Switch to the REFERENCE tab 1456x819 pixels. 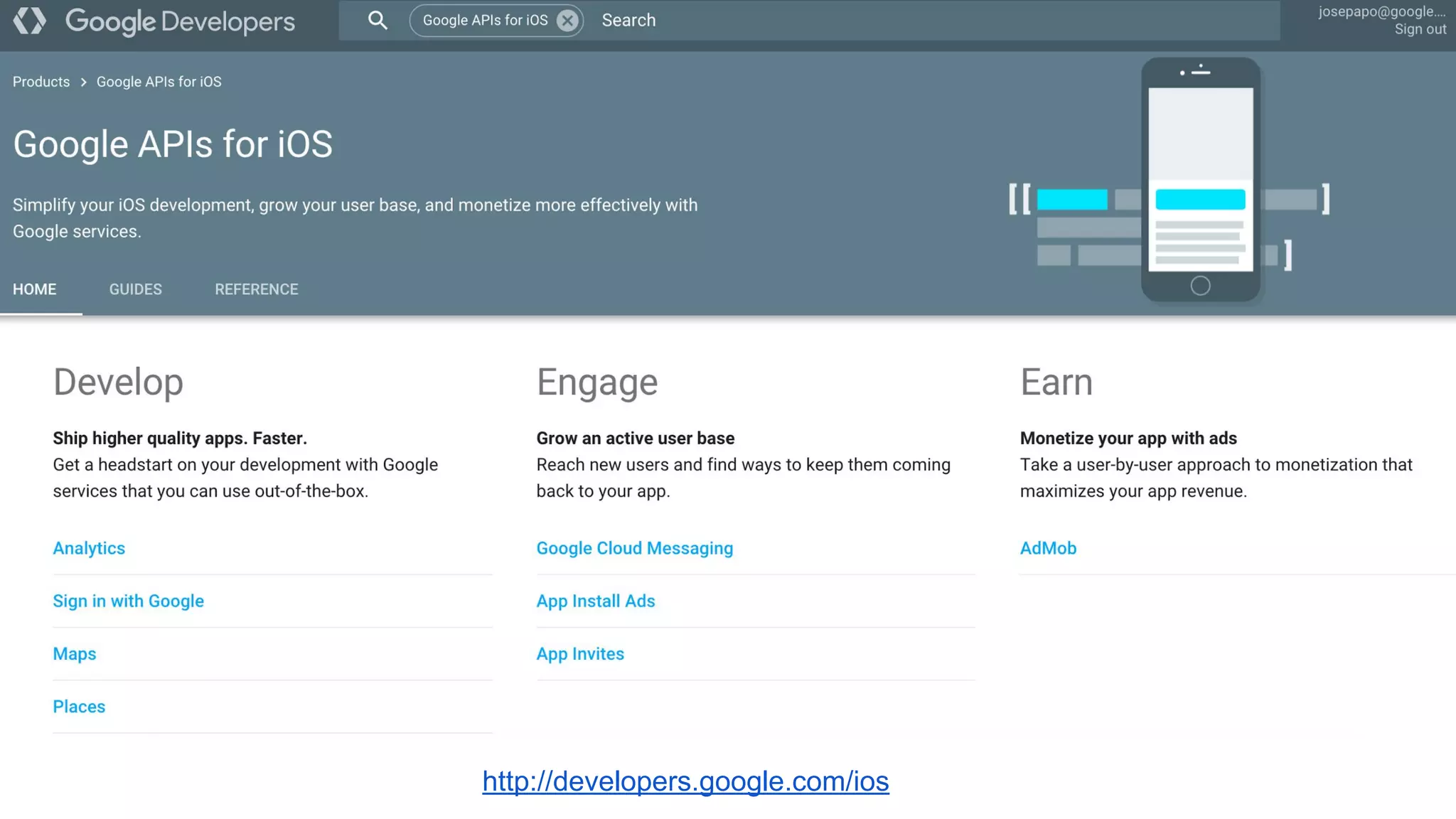pos(257,289)
